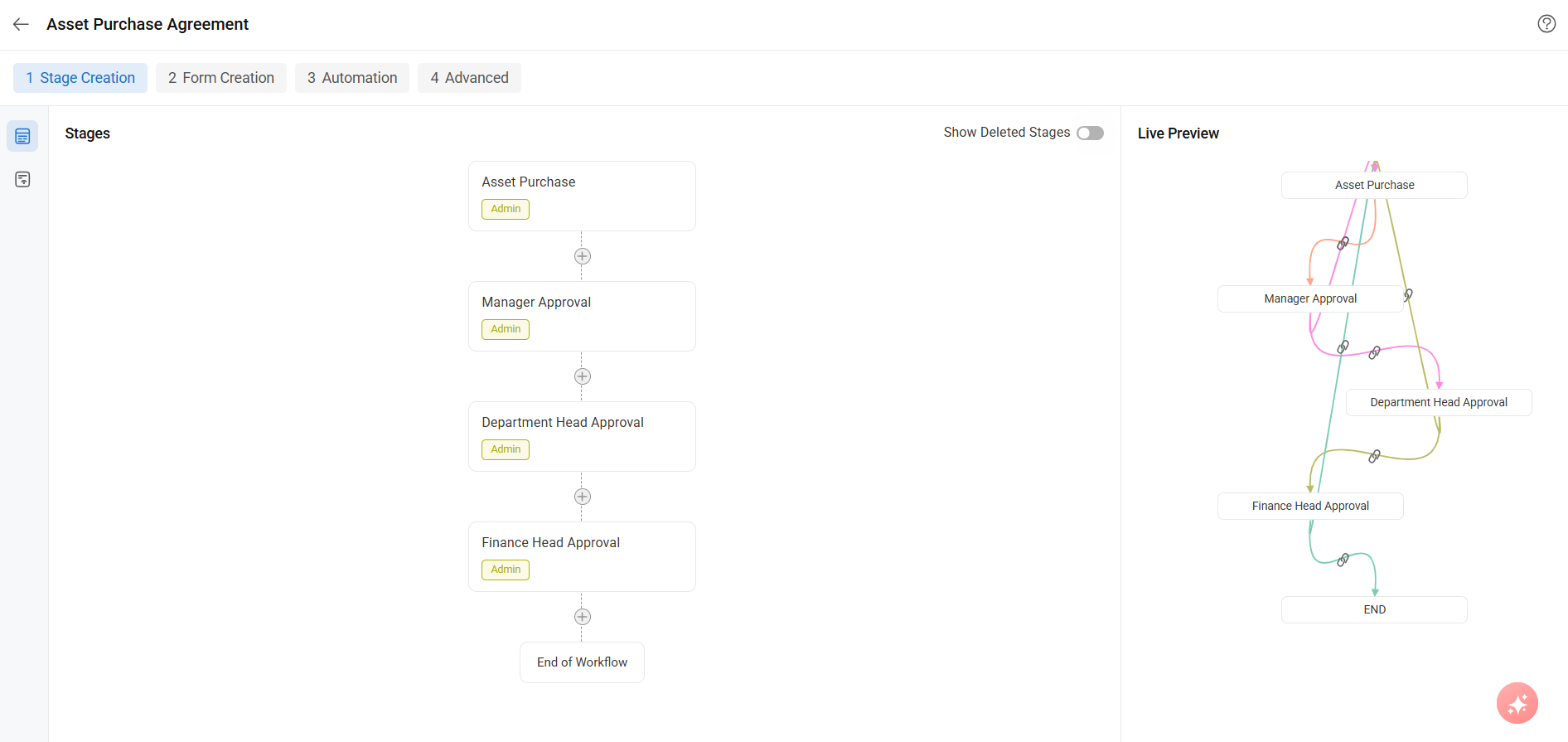Click Admin tag on Manager Approval
This screenshot has width=1568, height=742.
tap(506, 329)
